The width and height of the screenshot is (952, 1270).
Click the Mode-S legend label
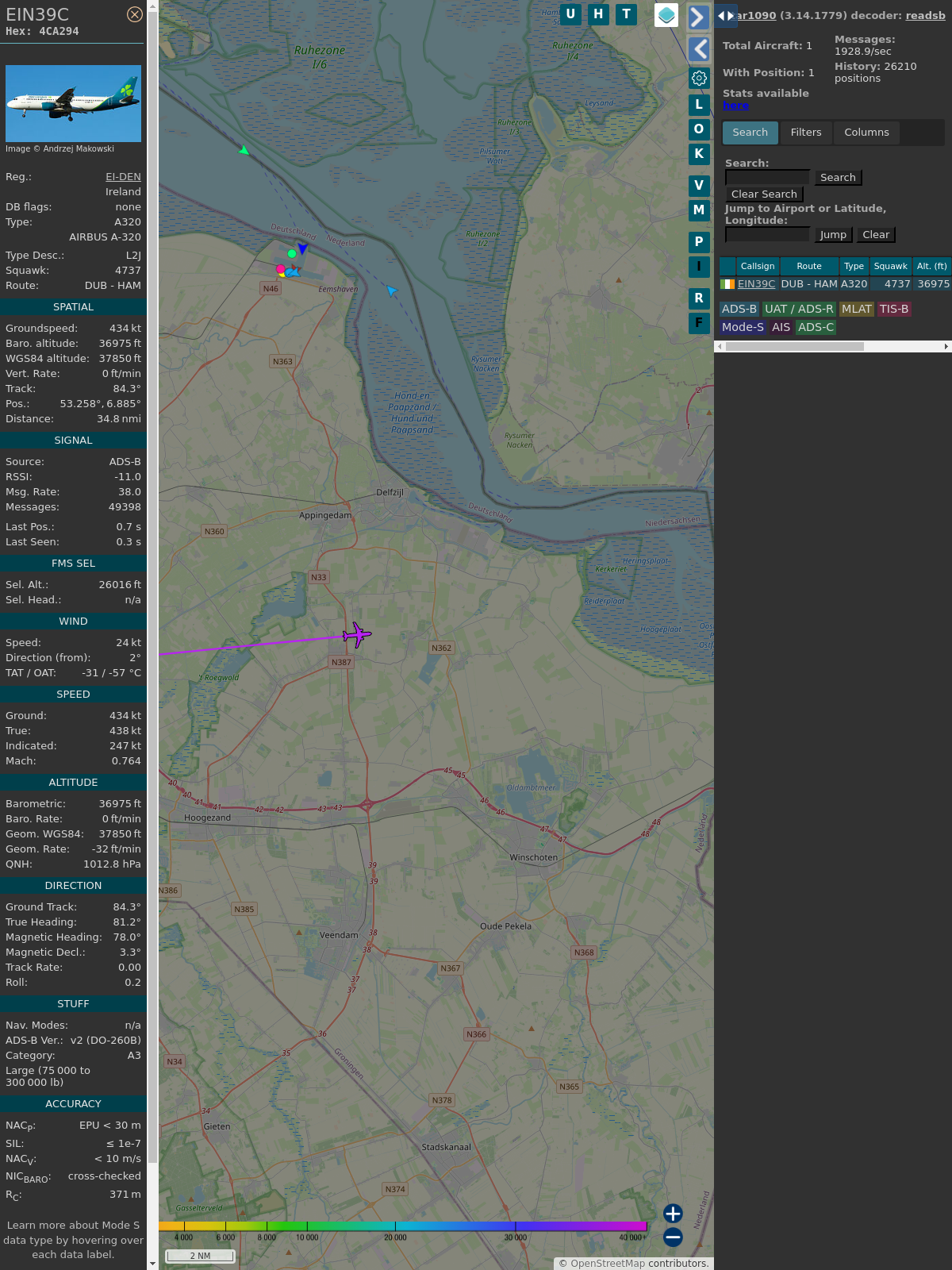coord(743,327)
